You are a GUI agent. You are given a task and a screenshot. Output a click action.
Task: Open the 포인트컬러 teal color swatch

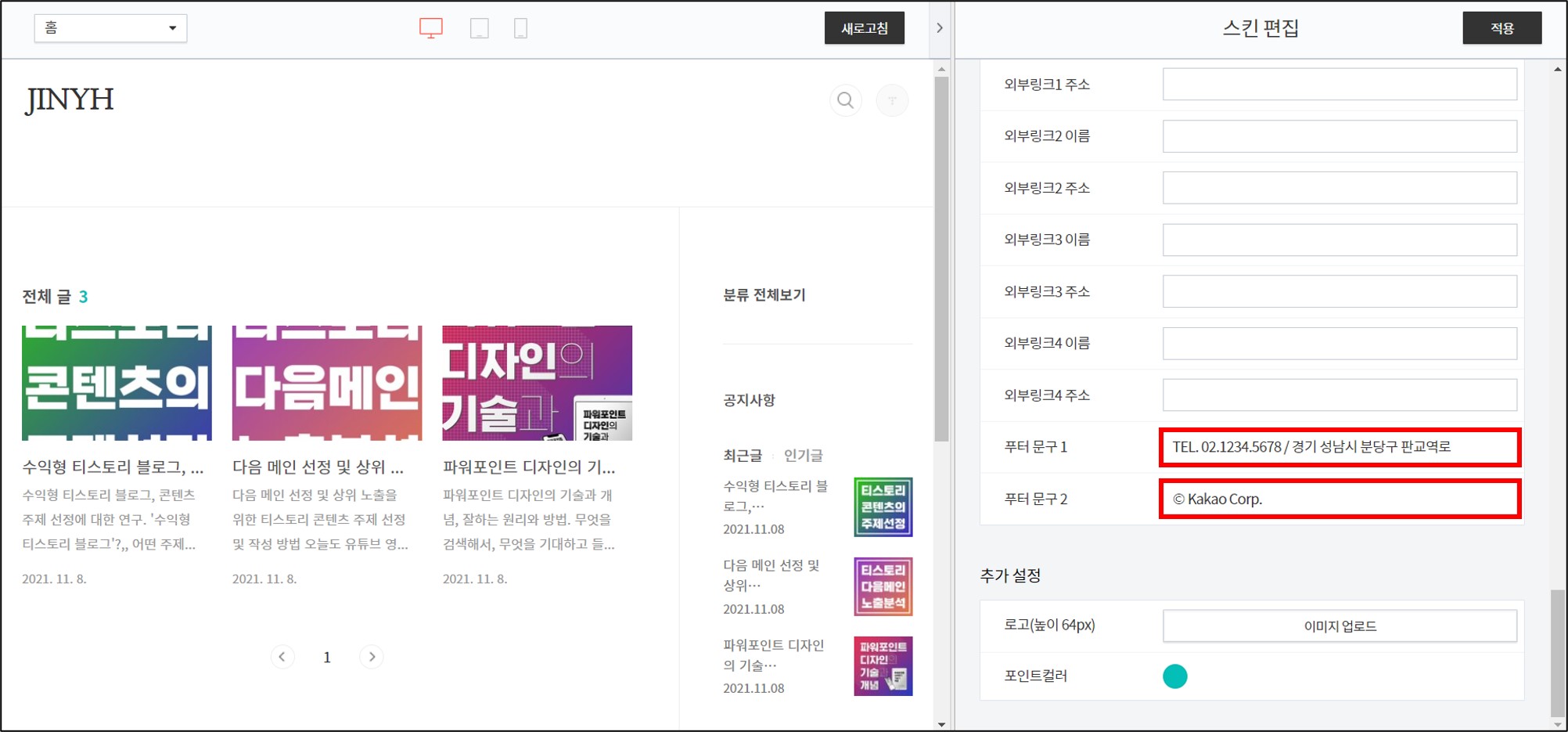[x=1174, y=676]
